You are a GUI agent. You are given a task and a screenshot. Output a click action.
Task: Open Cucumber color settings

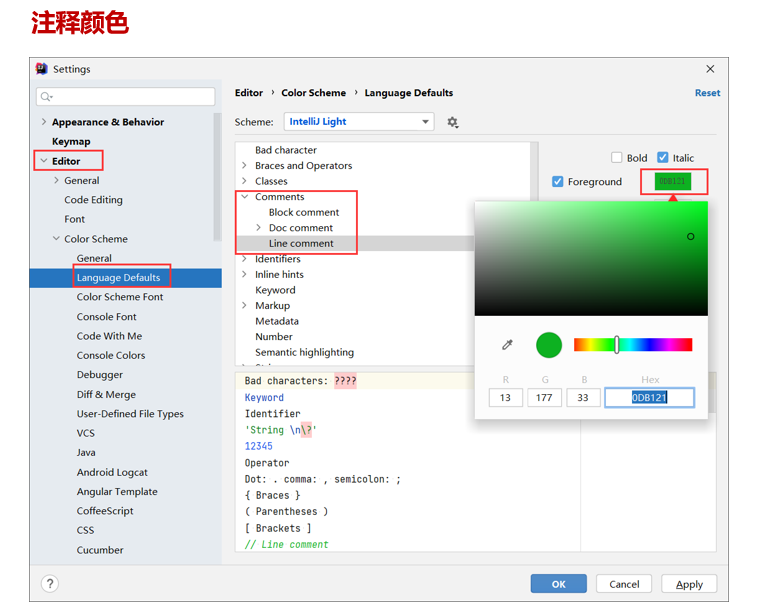click(x=100, y=550)
